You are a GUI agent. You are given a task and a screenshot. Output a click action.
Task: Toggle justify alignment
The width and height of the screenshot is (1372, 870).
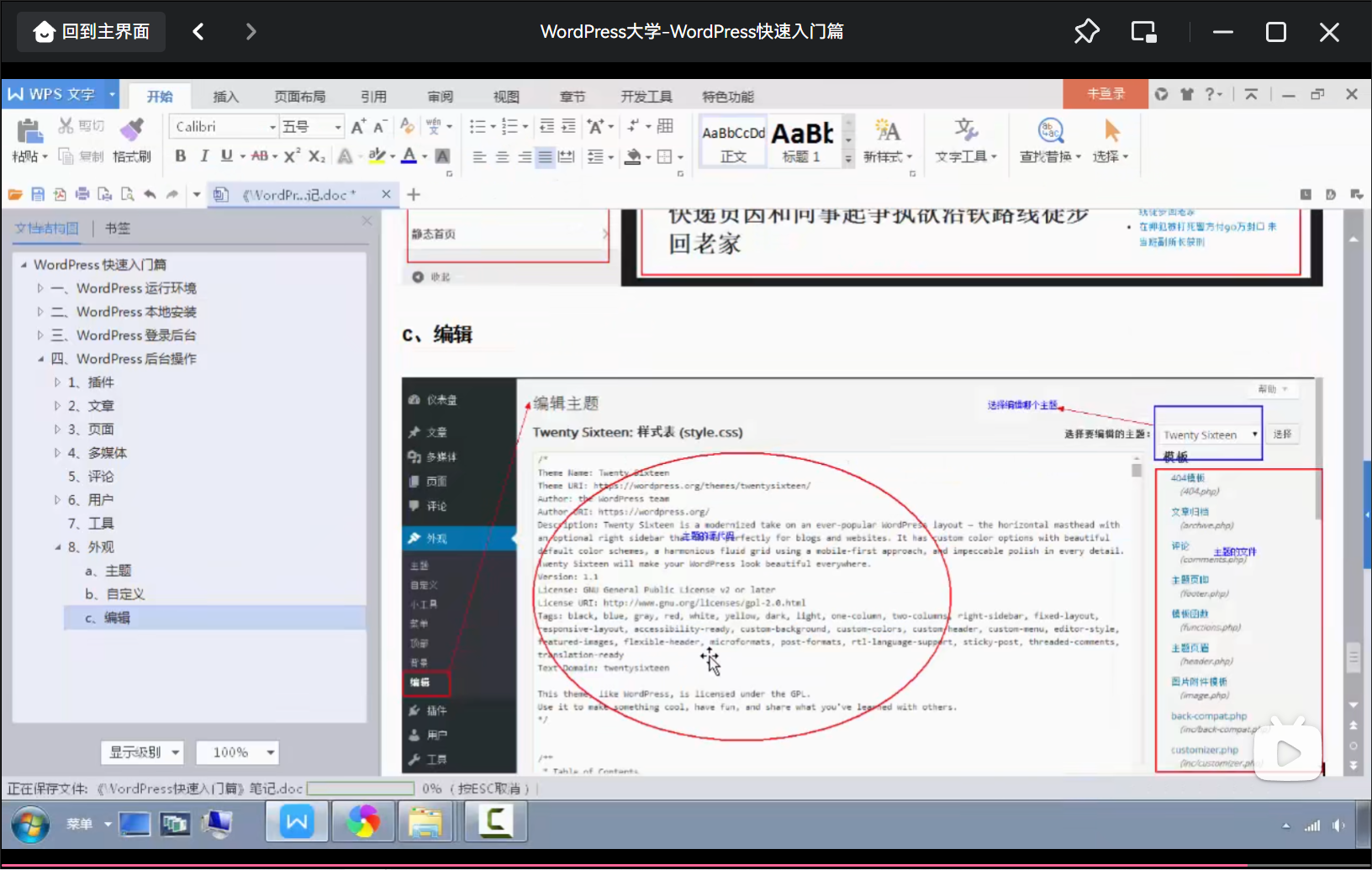click(546, 157)
